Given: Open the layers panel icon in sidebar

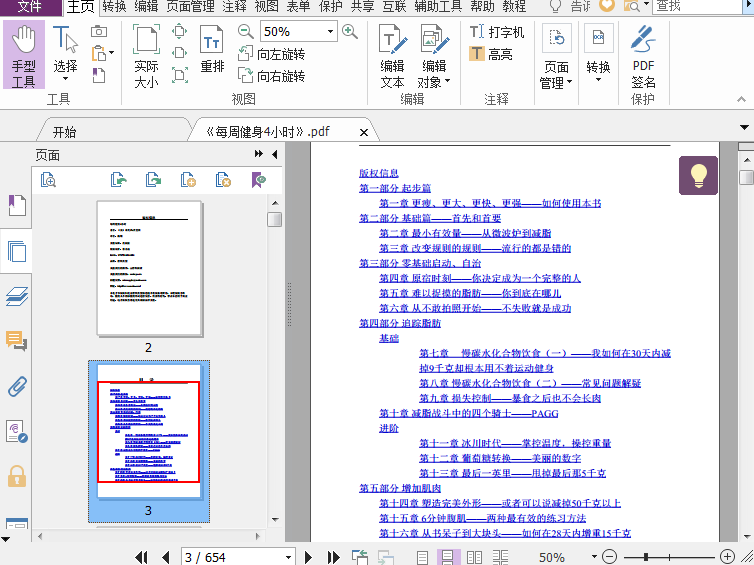Looking at the screenshot, I should click(x=17, y=296).
